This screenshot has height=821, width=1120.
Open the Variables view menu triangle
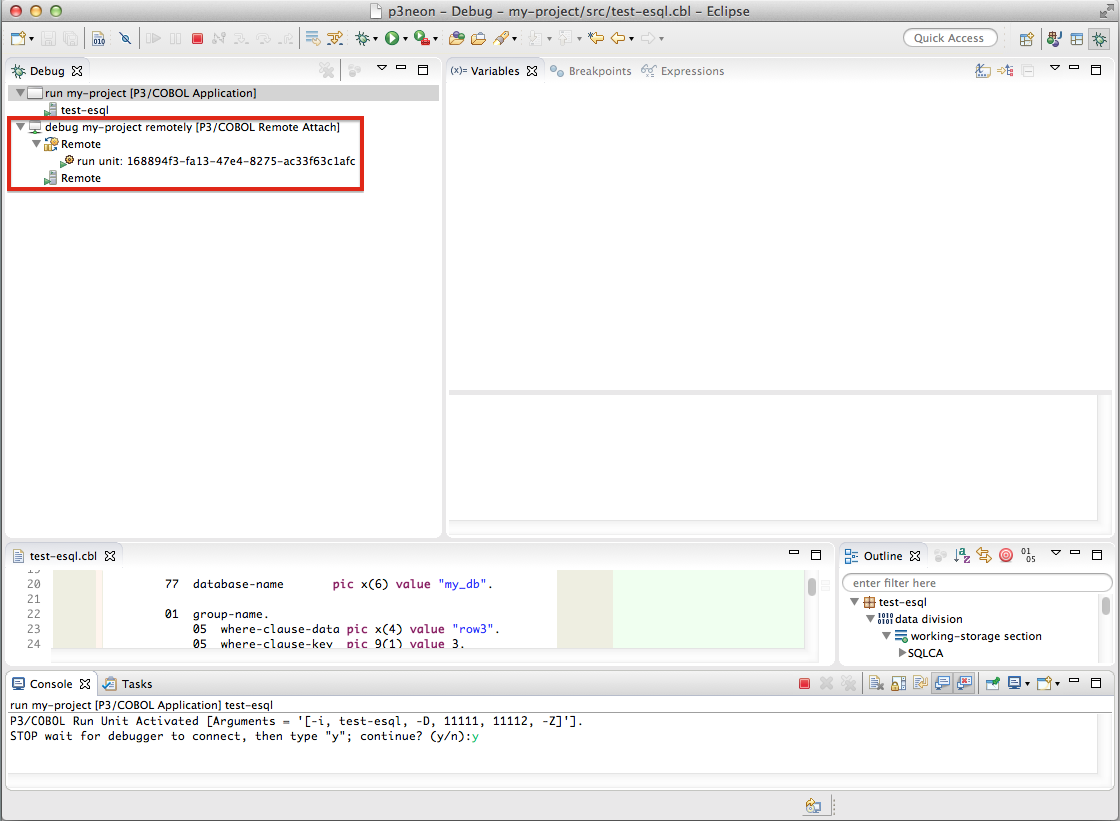pos(1055,69)
